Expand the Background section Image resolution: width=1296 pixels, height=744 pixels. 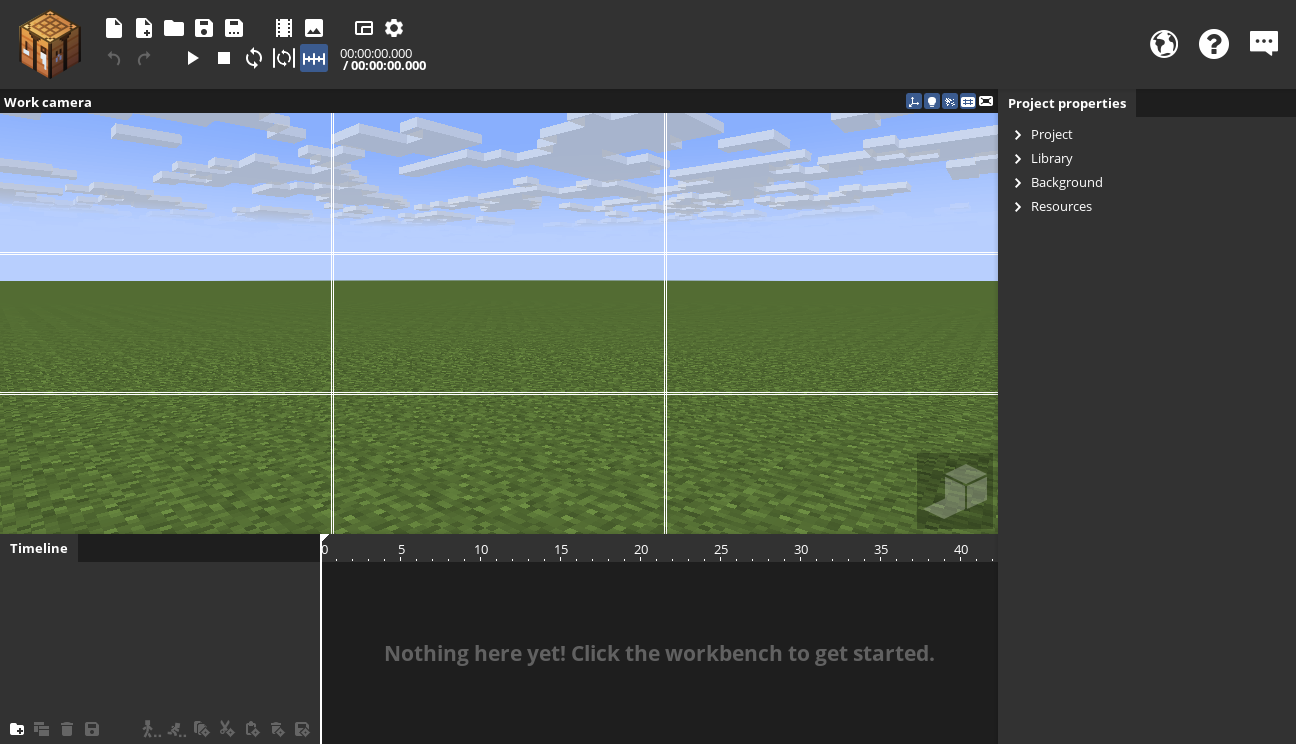1018,182
